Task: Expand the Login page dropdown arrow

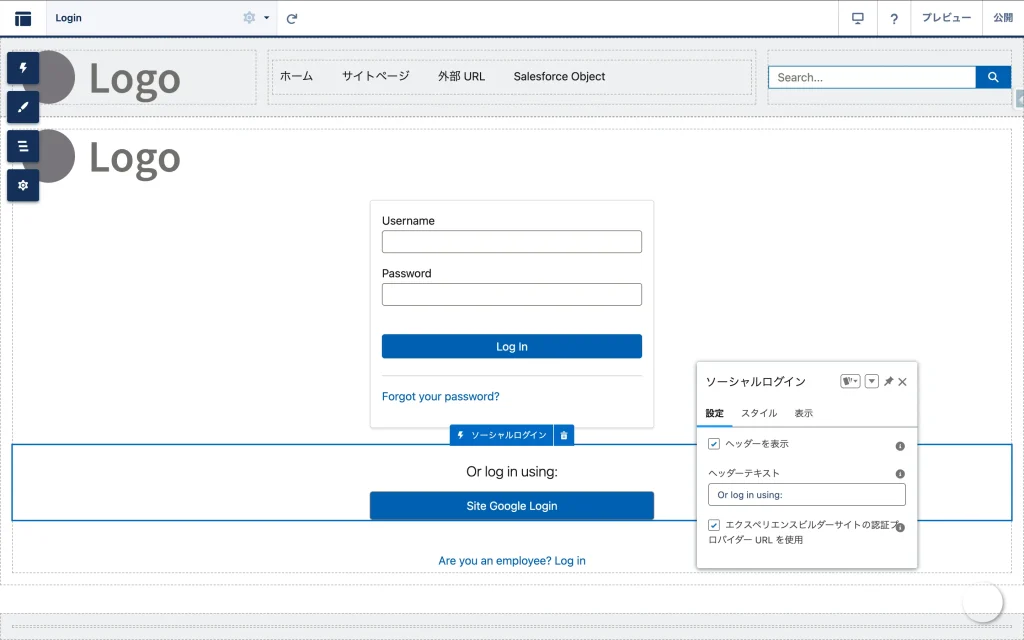Action: [x=267, y=18]
